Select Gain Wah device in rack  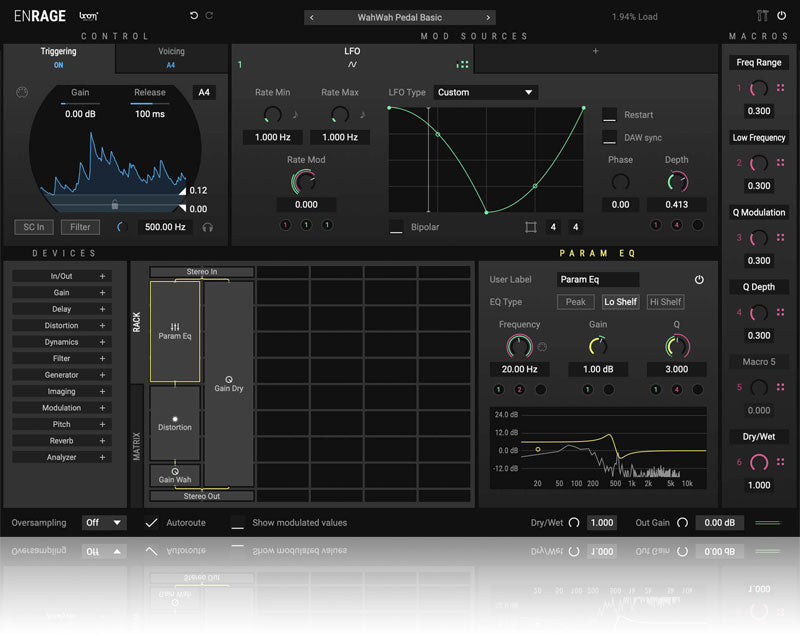click(x=175, y=475)
